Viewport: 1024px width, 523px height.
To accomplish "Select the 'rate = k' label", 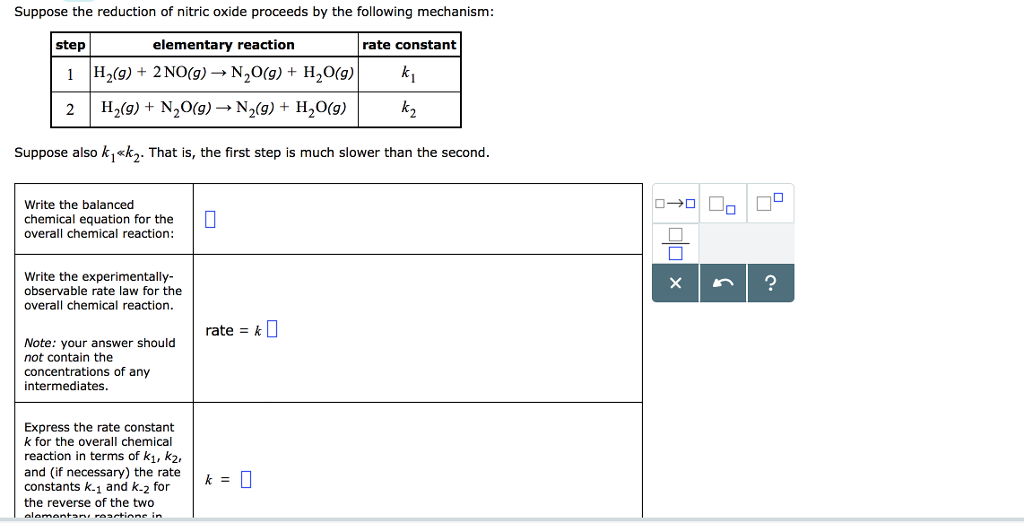I will (233, 330).
